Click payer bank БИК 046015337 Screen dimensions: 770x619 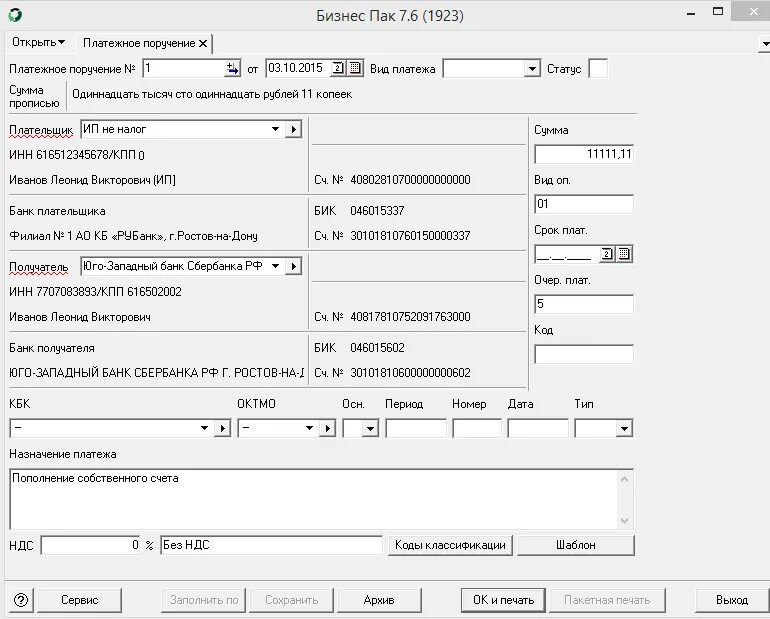click(377, 211)
